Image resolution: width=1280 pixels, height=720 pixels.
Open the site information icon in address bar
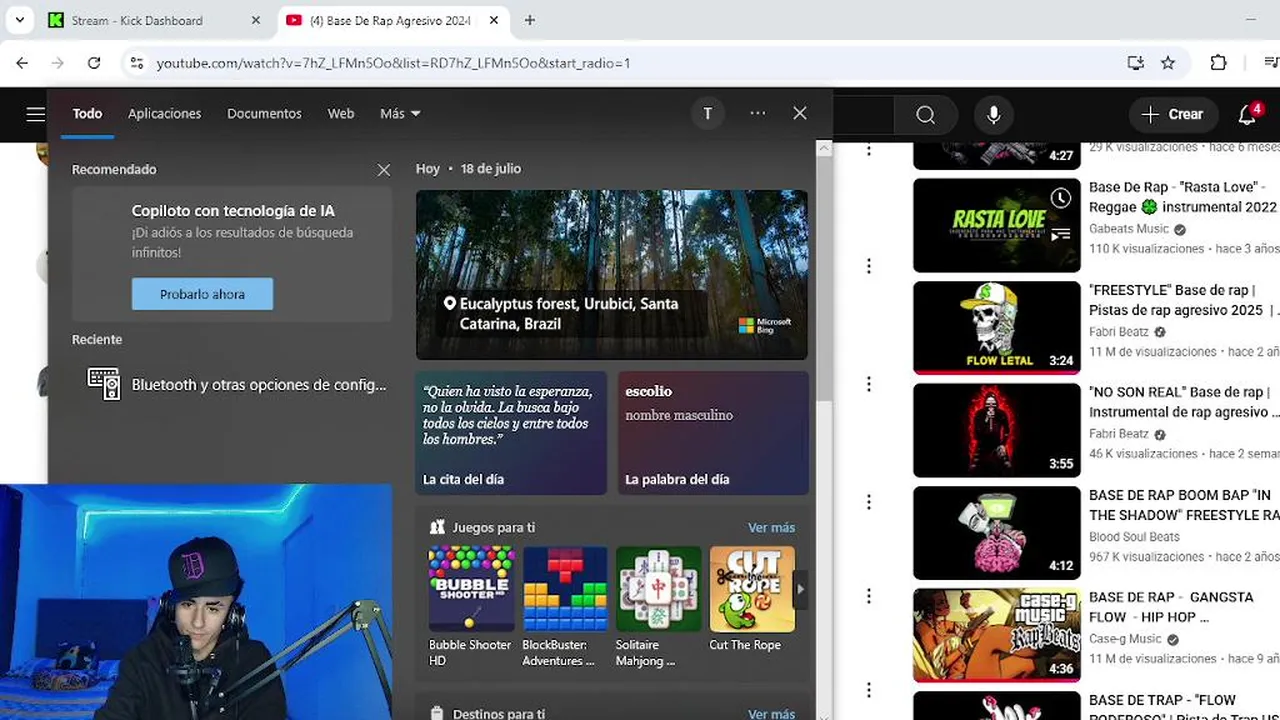click(137, 63)
